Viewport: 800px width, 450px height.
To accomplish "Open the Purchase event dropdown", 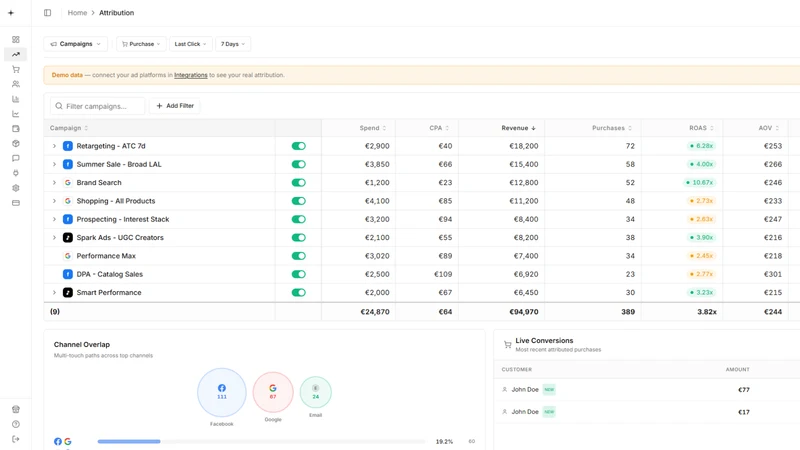I will click(x=141, y=44).
